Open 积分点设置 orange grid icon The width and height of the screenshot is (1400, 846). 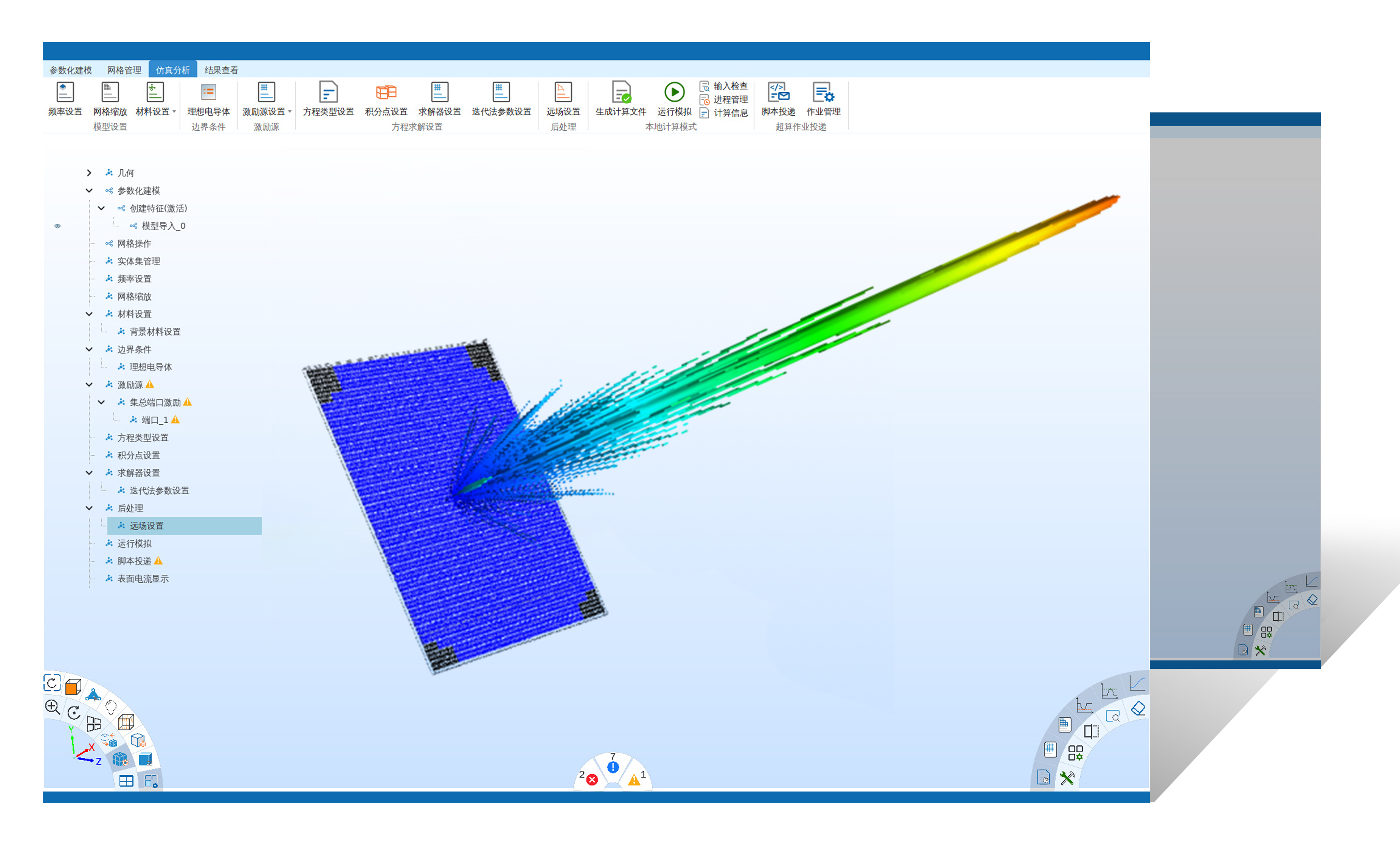[386, 92]
